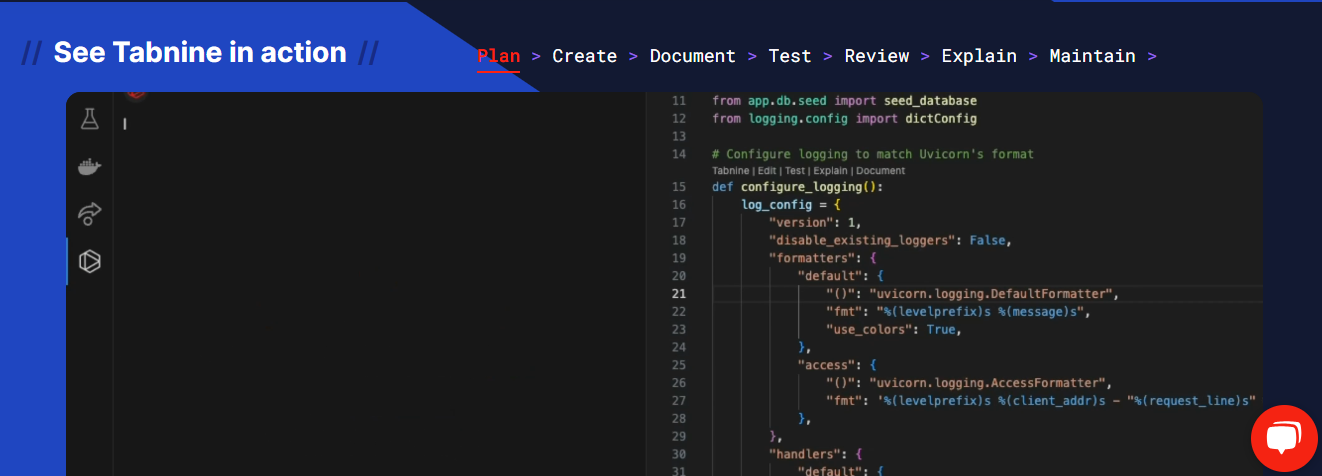Open the Docker whale icon in sidebar
Image resolution: width=1322 pixels, height=476 pixels.
90,167
